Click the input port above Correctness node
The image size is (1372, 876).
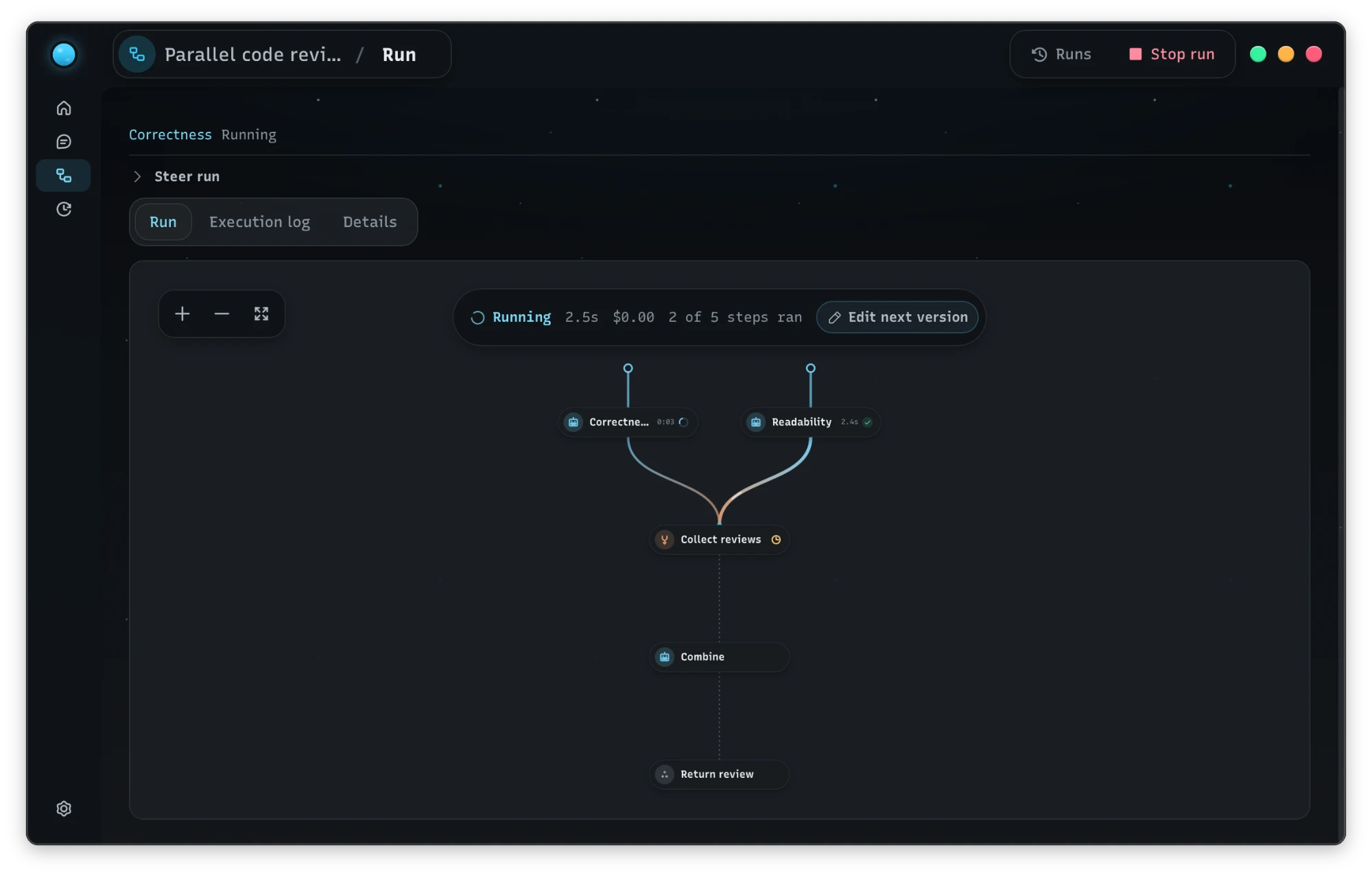point(628,368)
